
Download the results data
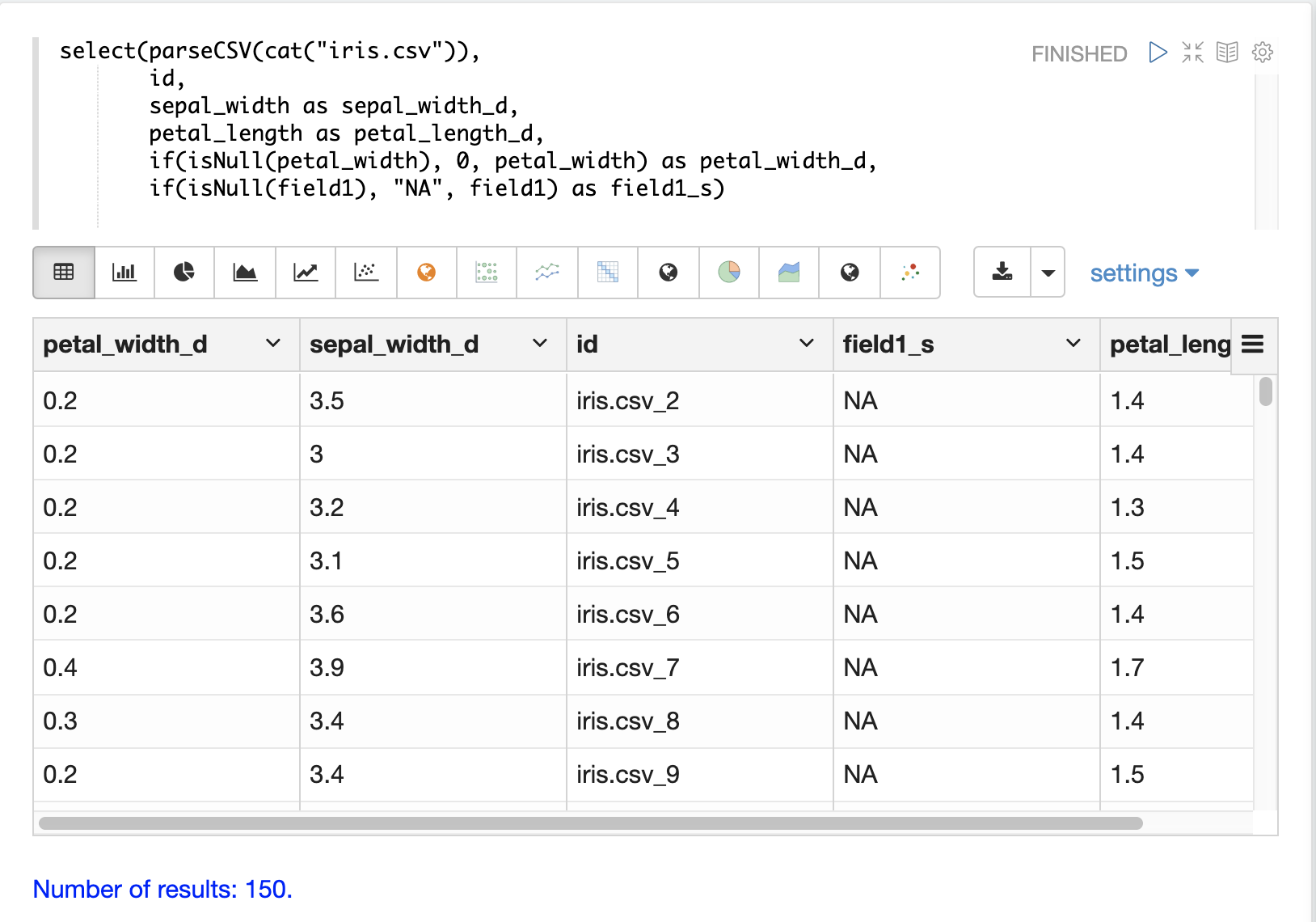pyautogui.click(x=1002, y=273)
